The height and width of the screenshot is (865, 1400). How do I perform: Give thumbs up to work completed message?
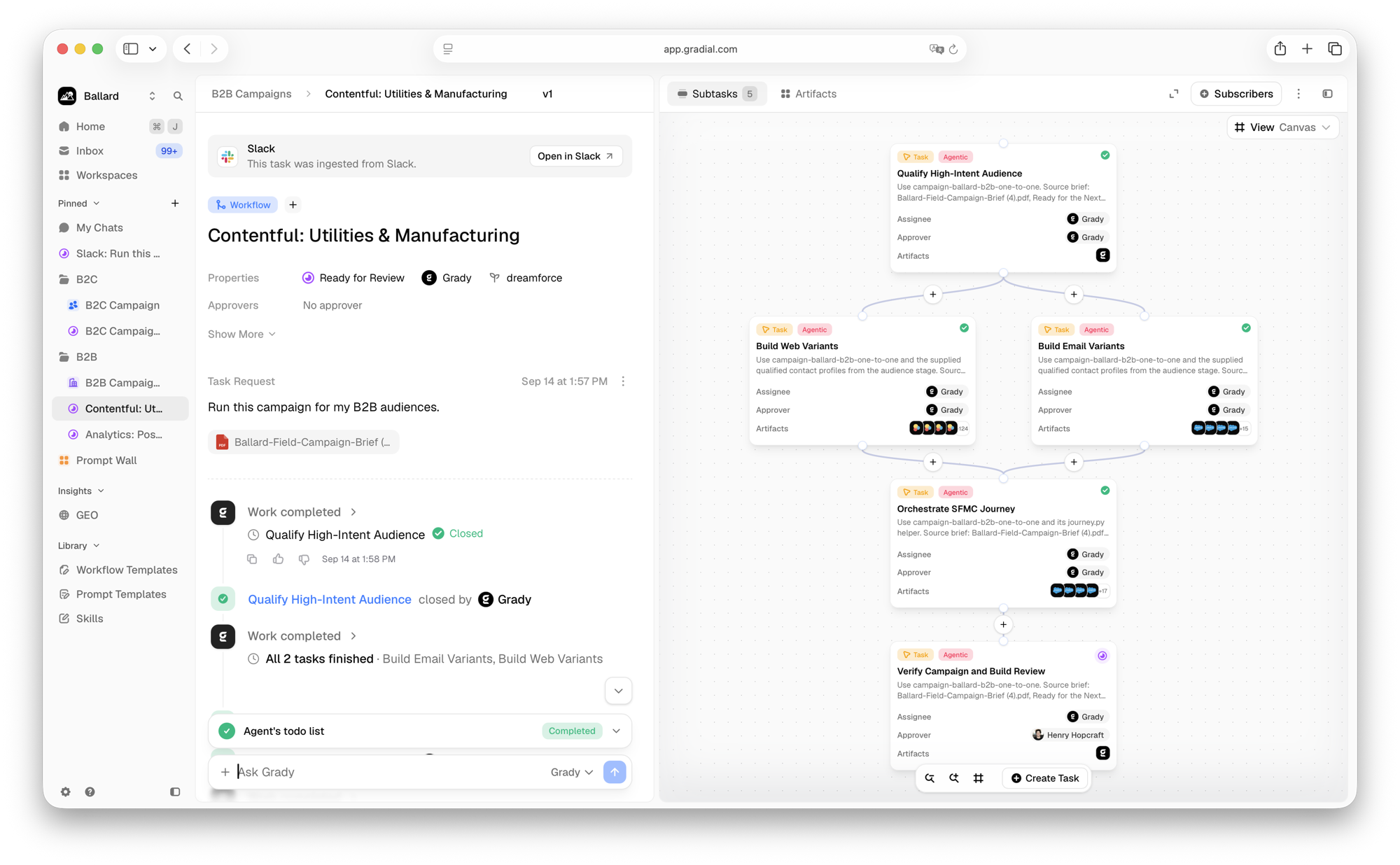(x=278, y=559)
